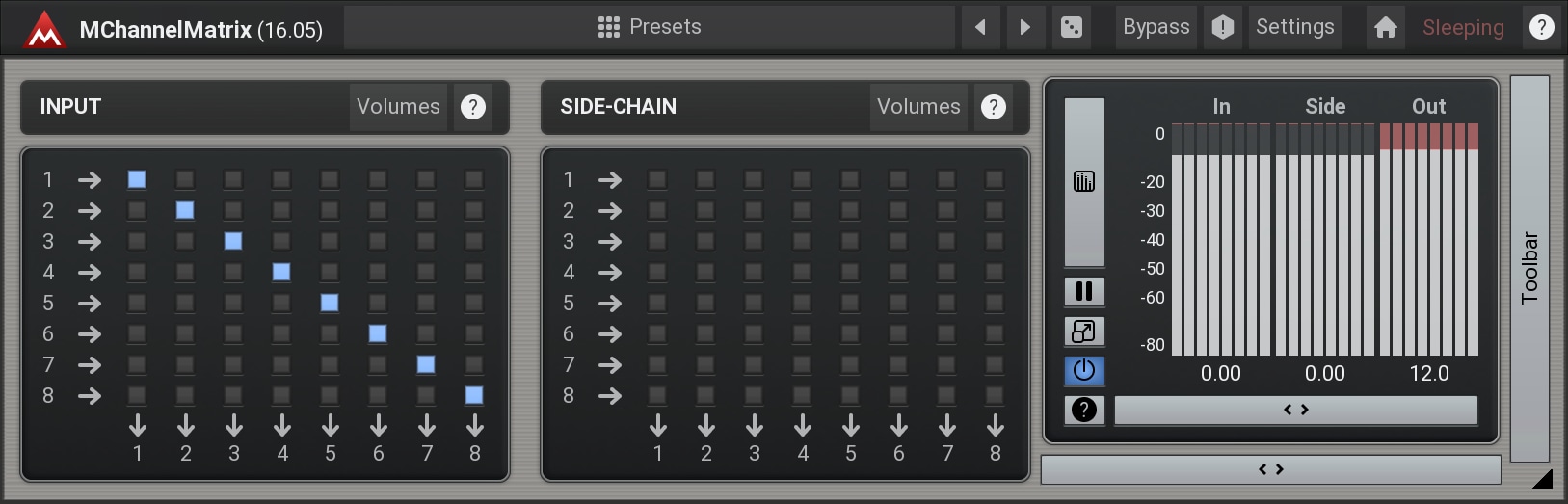Click the meter popup window icon
The width and height of the screenshot is (1568, 504).
[x=1084, y=332]
